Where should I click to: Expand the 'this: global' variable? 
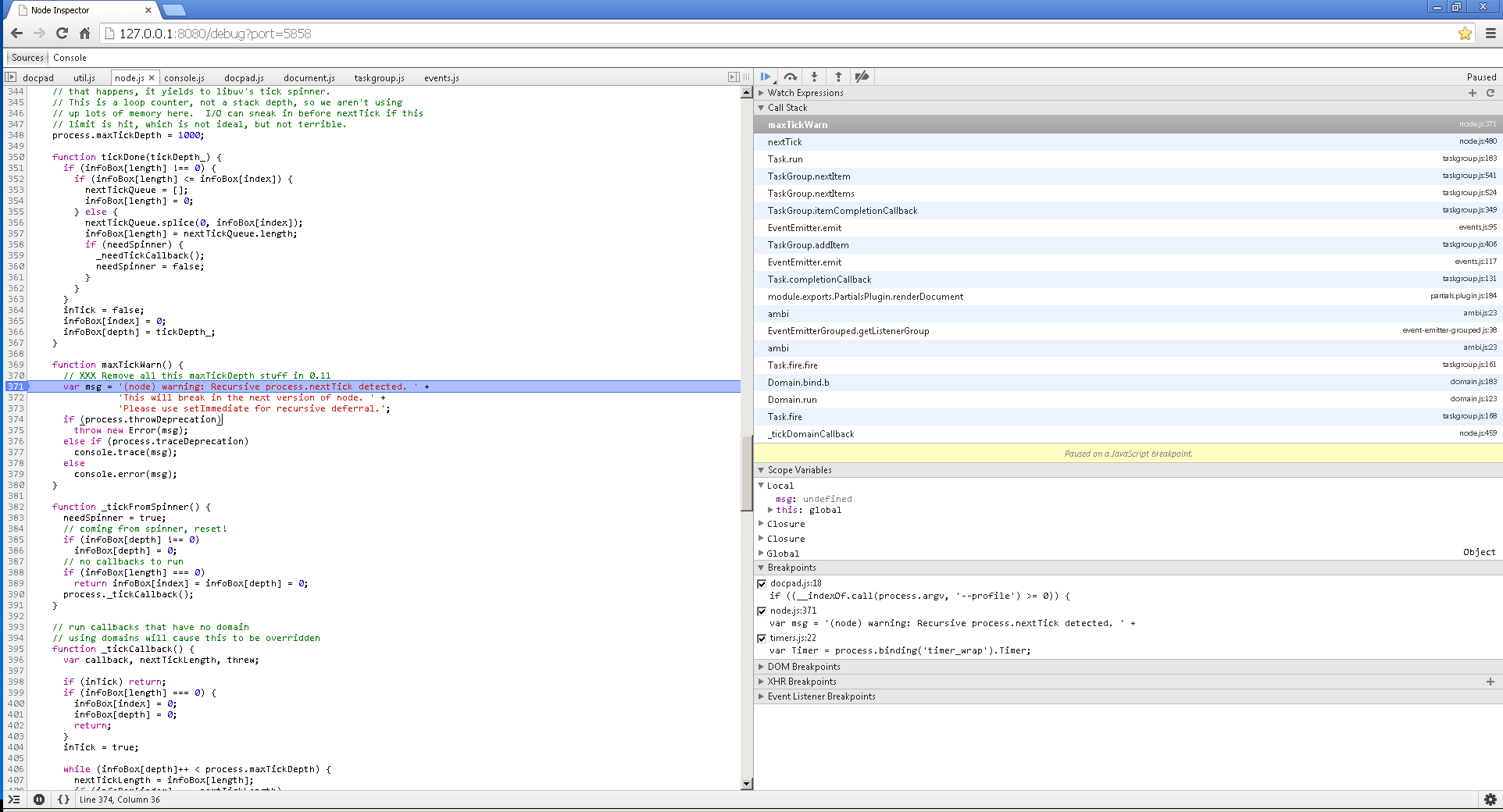pos(770,510)
